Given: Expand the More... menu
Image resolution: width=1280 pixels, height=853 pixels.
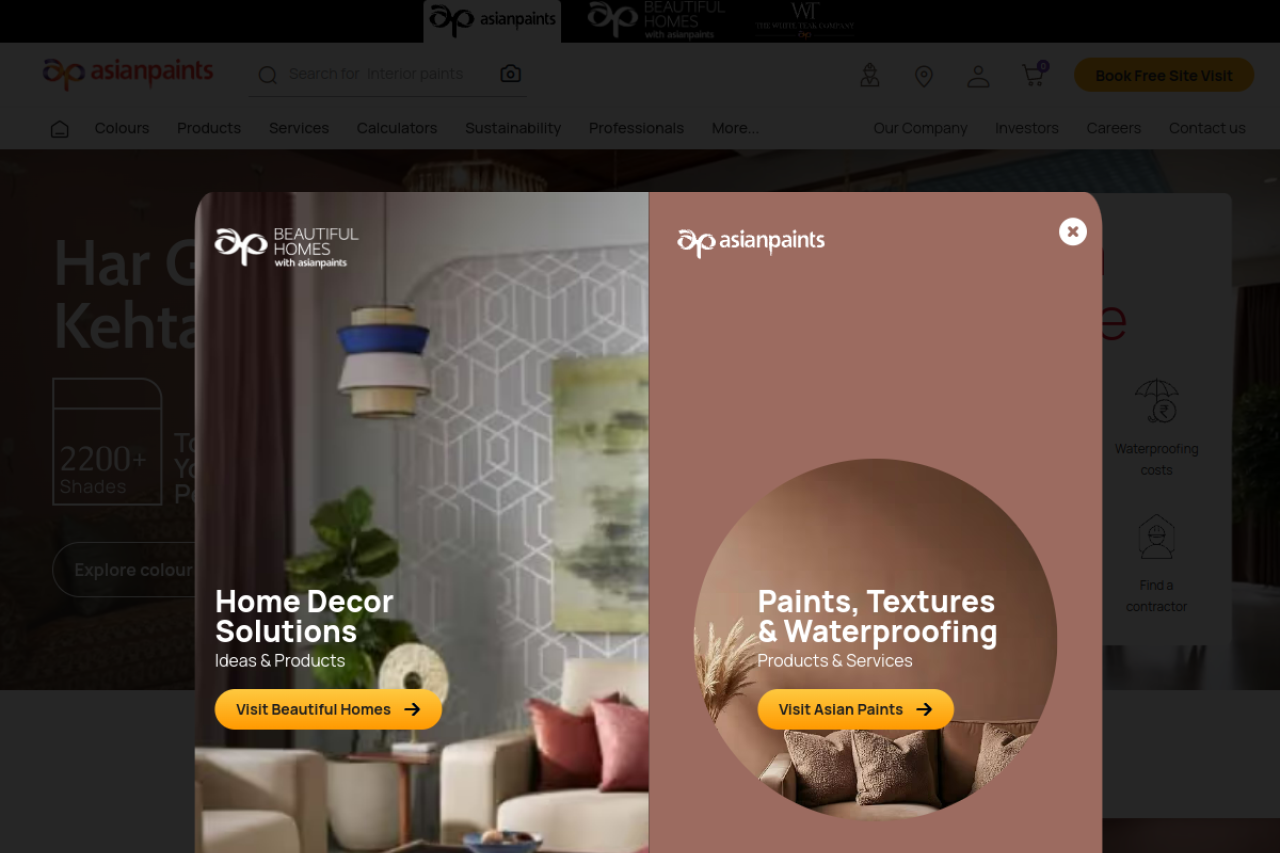Looking at the screenshot, I should click(735, 128).
